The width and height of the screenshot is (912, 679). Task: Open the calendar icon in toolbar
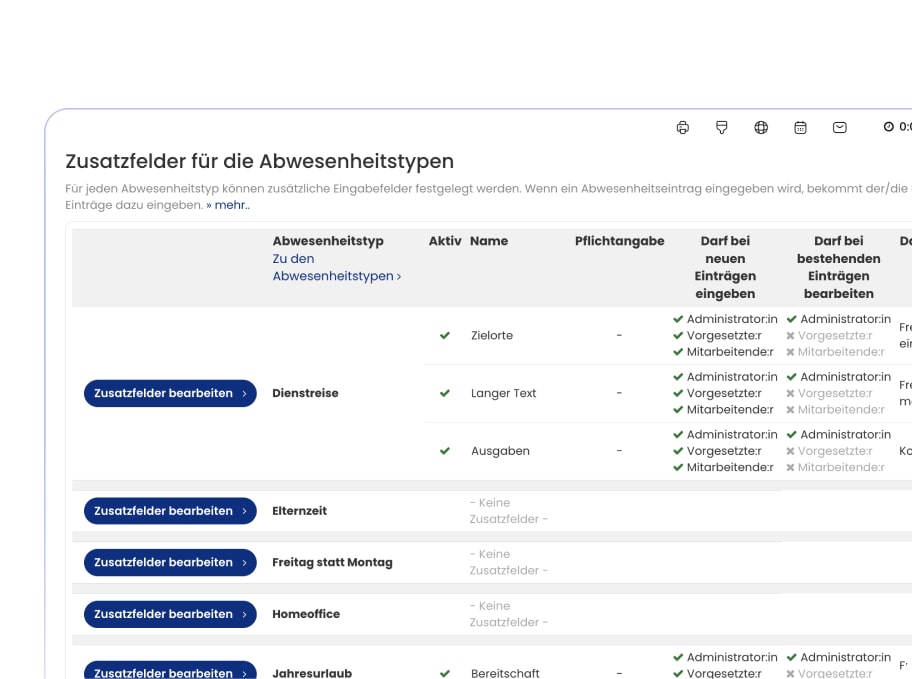tap(800, 127)
